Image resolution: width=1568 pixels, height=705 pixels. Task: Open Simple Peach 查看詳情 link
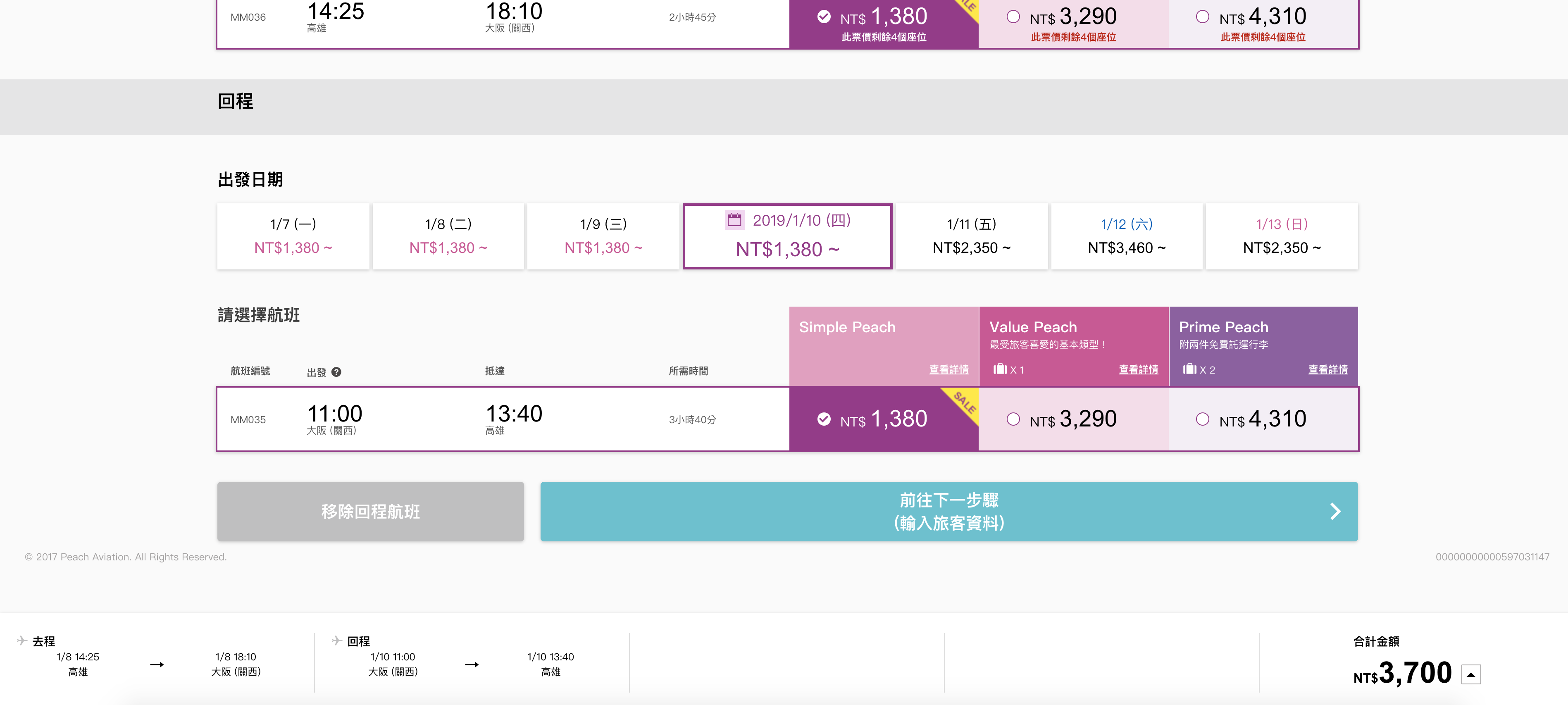coord(948,369)
